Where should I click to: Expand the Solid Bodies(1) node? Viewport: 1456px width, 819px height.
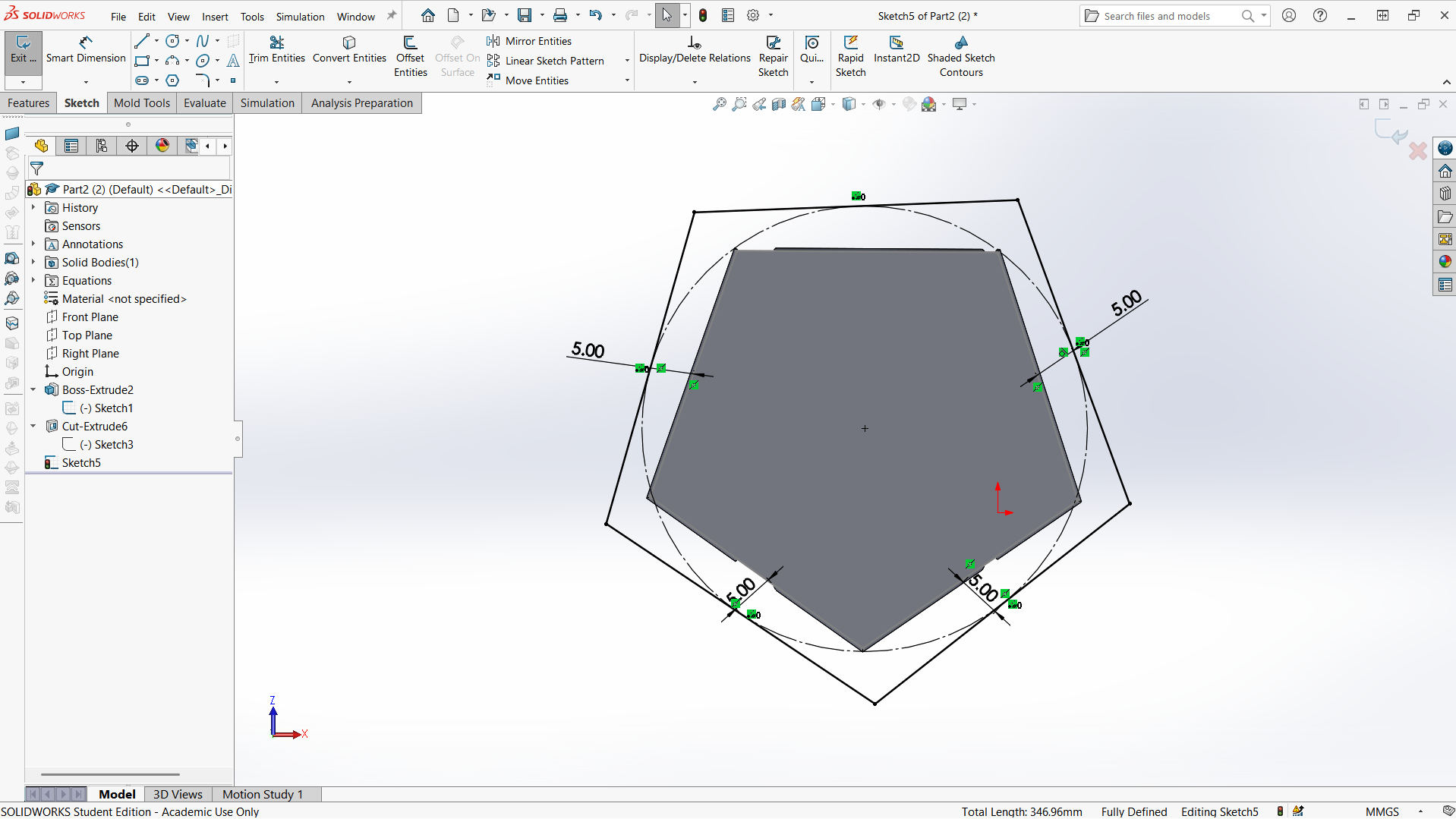coord(33,262)
